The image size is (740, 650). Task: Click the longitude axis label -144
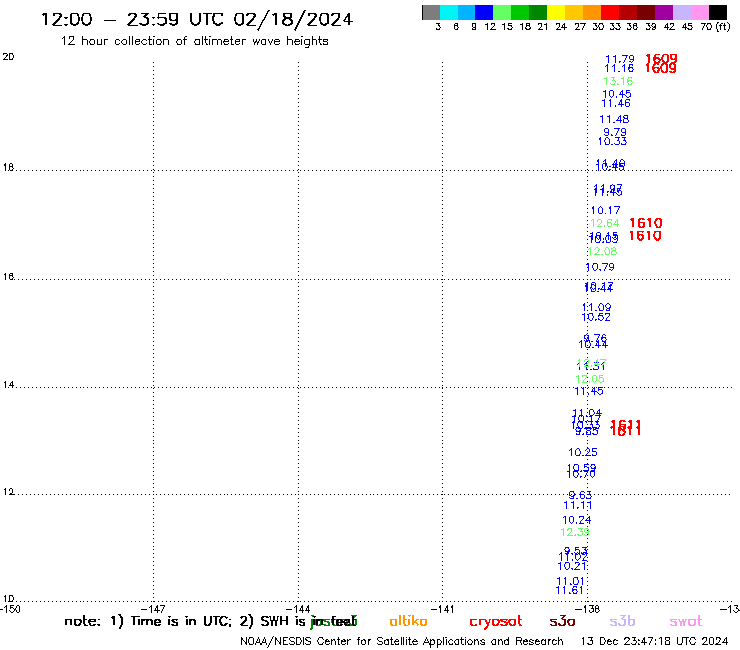click(x=298, y=609)
